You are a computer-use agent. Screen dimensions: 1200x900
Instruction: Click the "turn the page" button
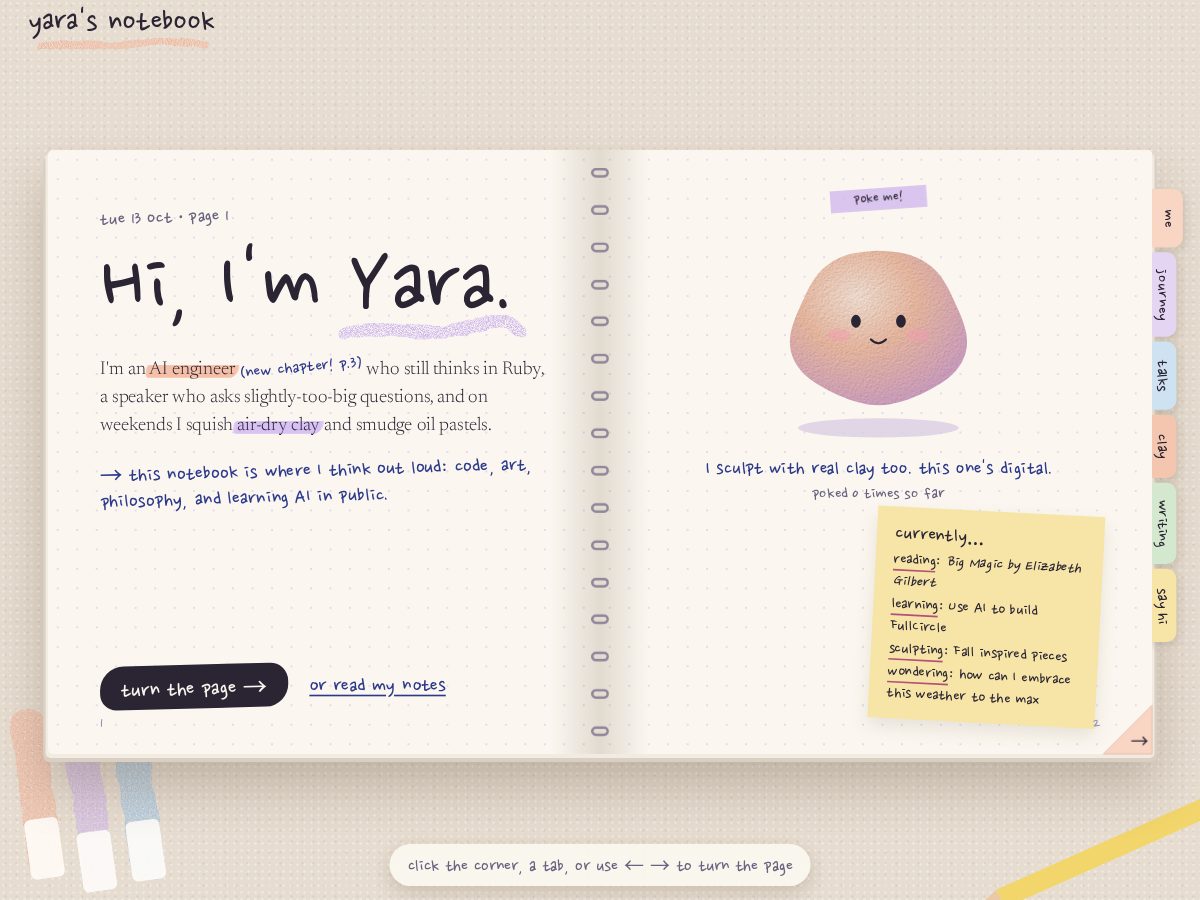coord(194,686)
